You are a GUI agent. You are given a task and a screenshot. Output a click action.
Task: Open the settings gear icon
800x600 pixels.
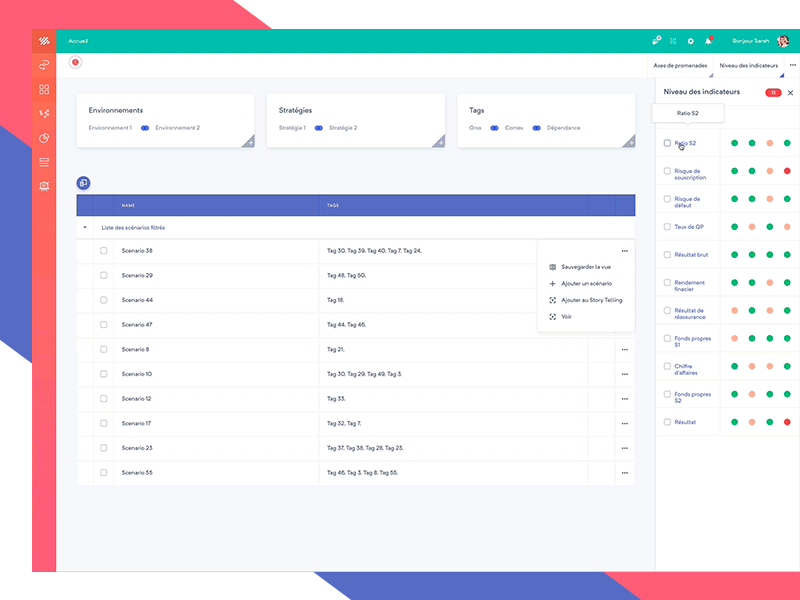(x=690, y=41)
